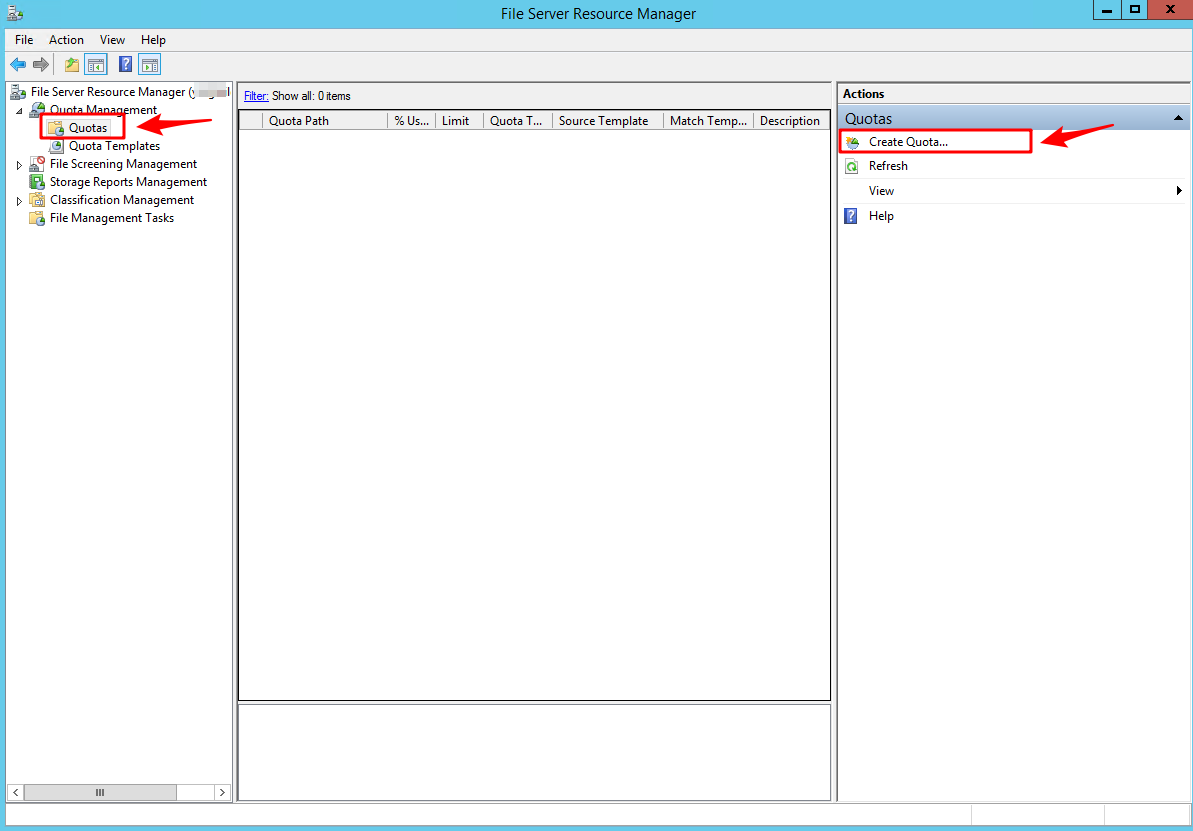
Task: Click the Storage Reports Management icon
Action: coord(37,182)
